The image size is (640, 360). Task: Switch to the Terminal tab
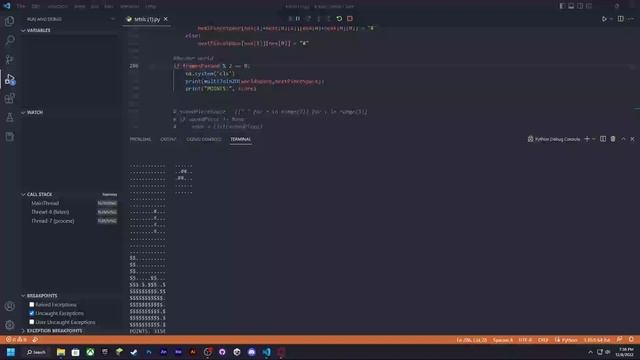240,139
